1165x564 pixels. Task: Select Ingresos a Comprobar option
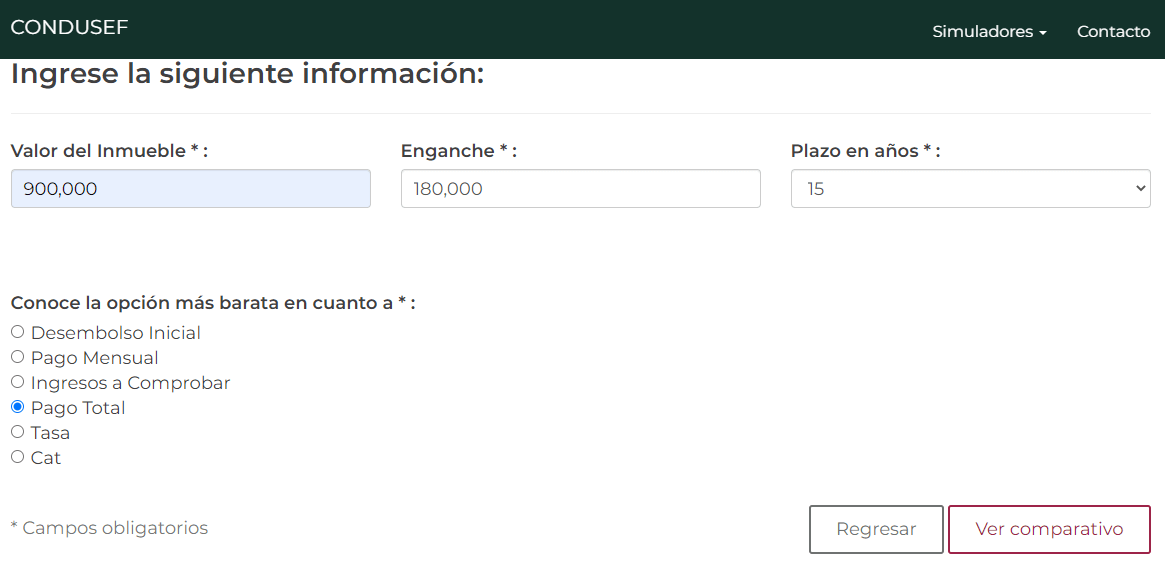(x=17, y=382)
